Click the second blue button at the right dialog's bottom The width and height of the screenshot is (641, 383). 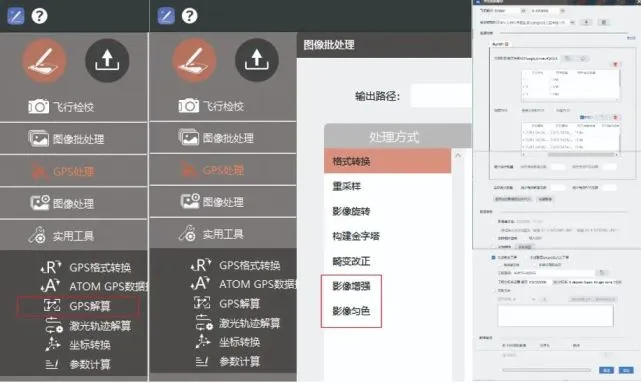626,370
